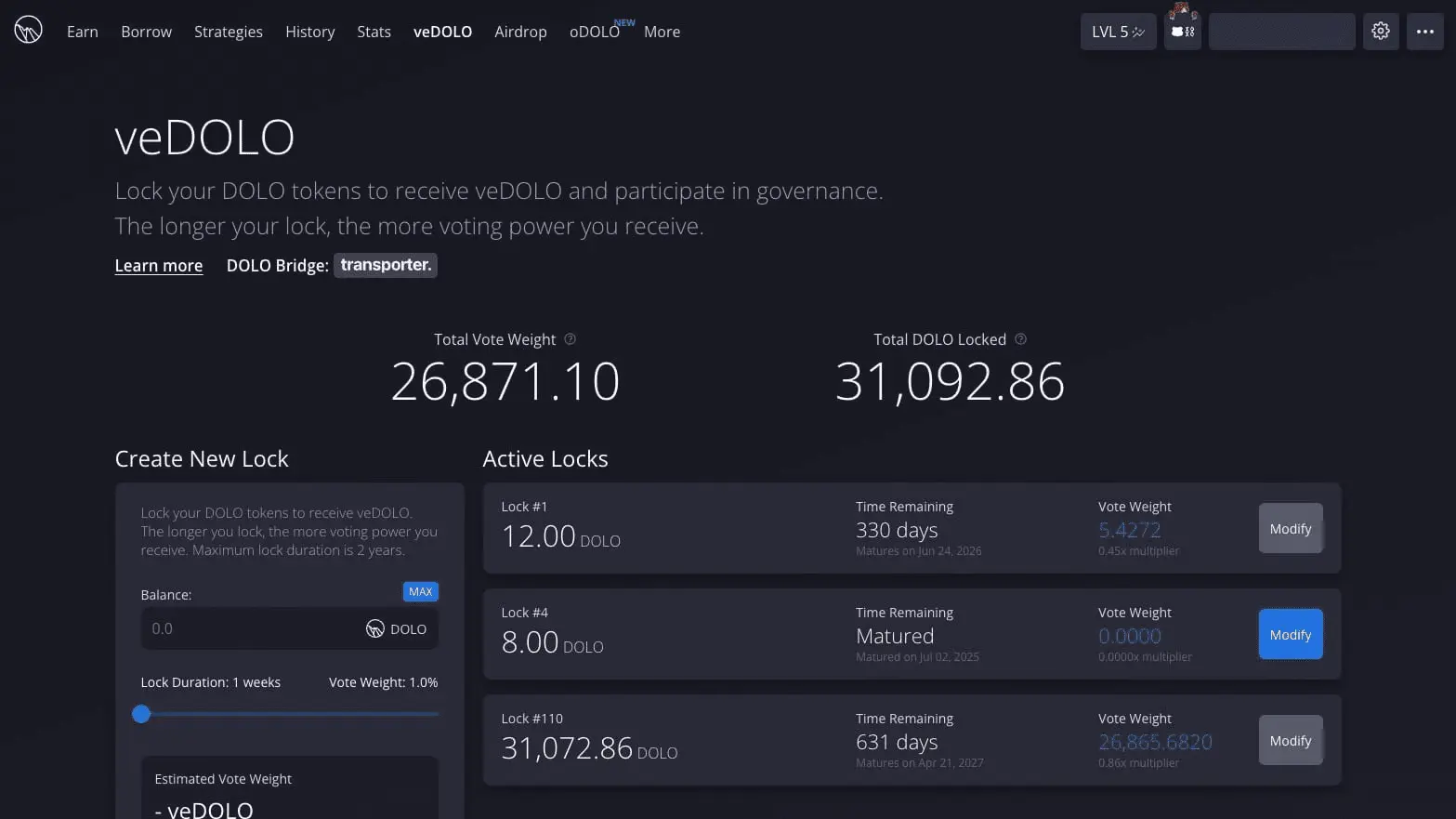Modify Lock #110 with 31,072.86 DOLO
The image size is (1456, 819).
click(x=1291, y=740)
